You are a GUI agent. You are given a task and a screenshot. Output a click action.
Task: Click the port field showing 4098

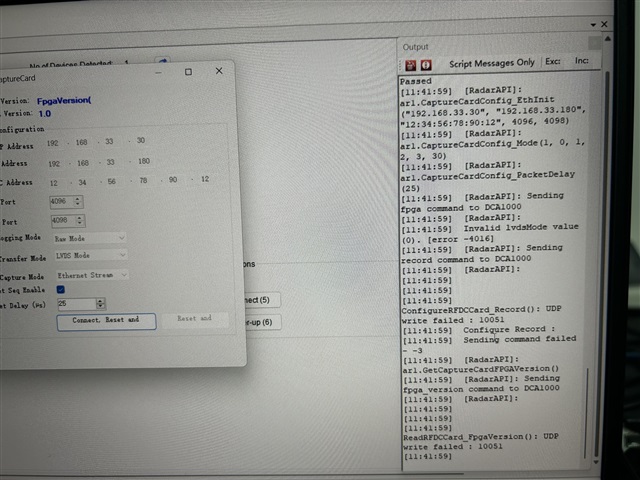click(x=68, y=221)
